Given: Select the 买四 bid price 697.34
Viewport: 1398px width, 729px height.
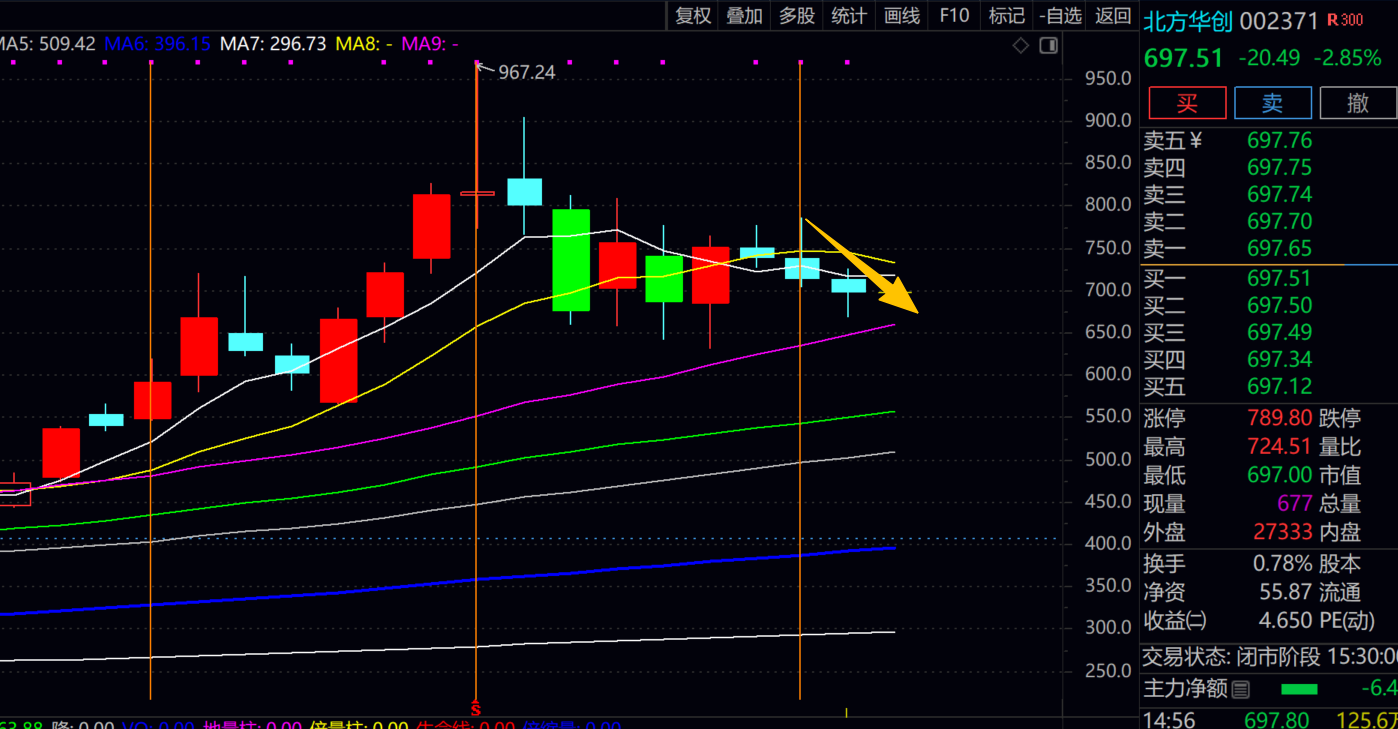Looking at the screenshot, I should click(x=1279, y=360).
